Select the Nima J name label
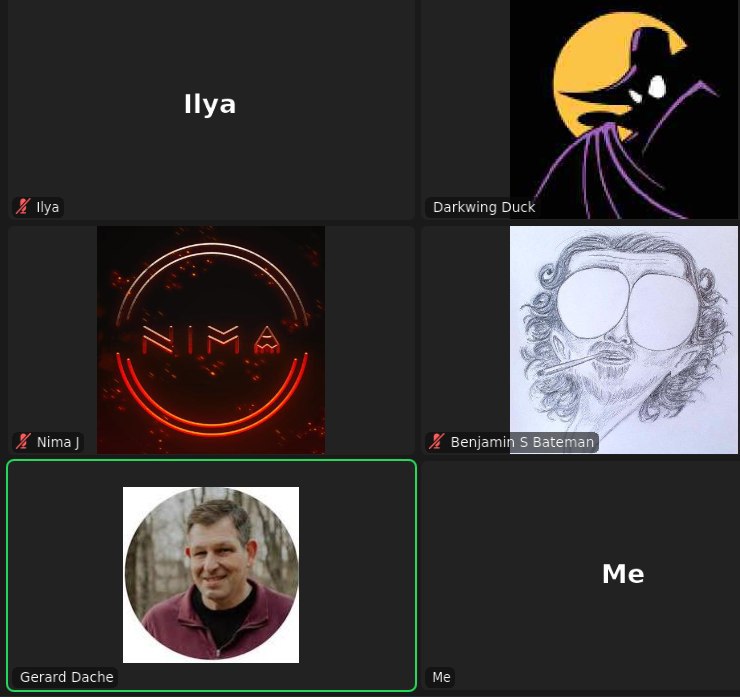Viewport: 740px width, 697px height. point(58,441)
